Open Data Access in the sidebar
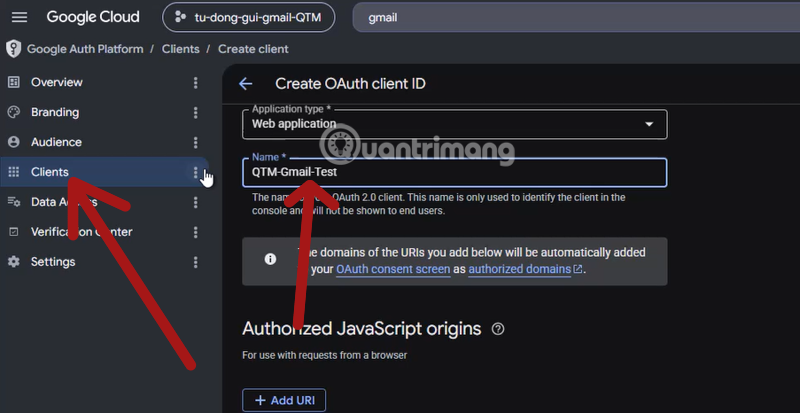Screen dimensions: 800x413 pos(104,202)
